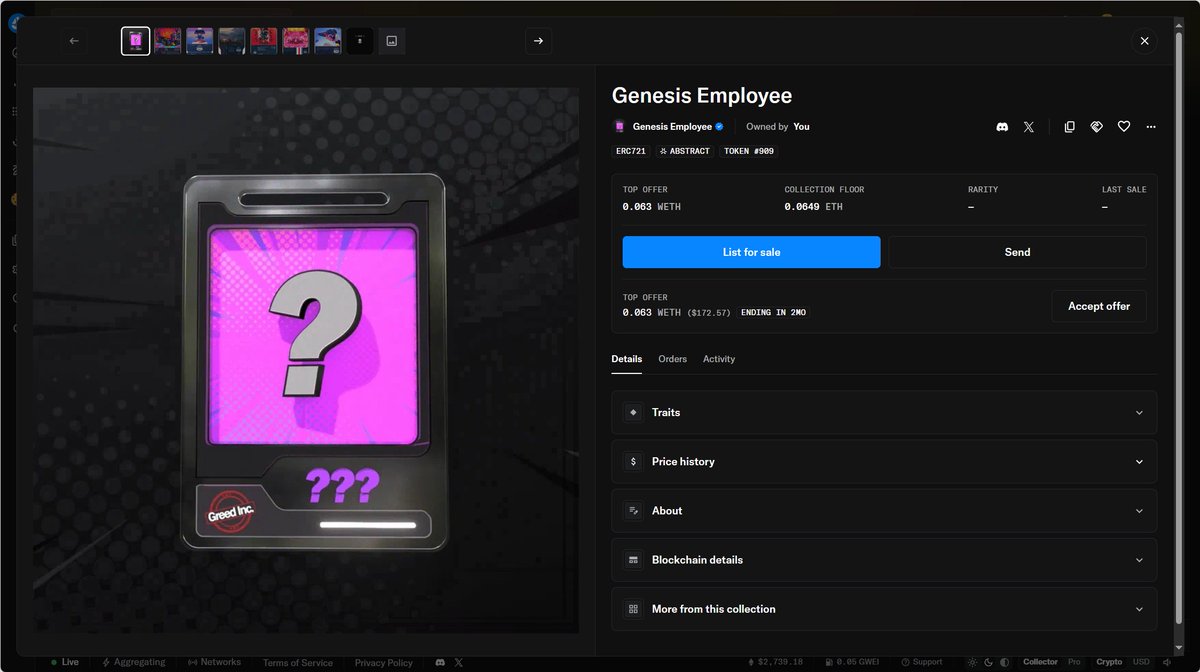The image size is (1200, 672).
Task: Click Genesis Employee collection avatar icon
Action: tap(619, 127)
